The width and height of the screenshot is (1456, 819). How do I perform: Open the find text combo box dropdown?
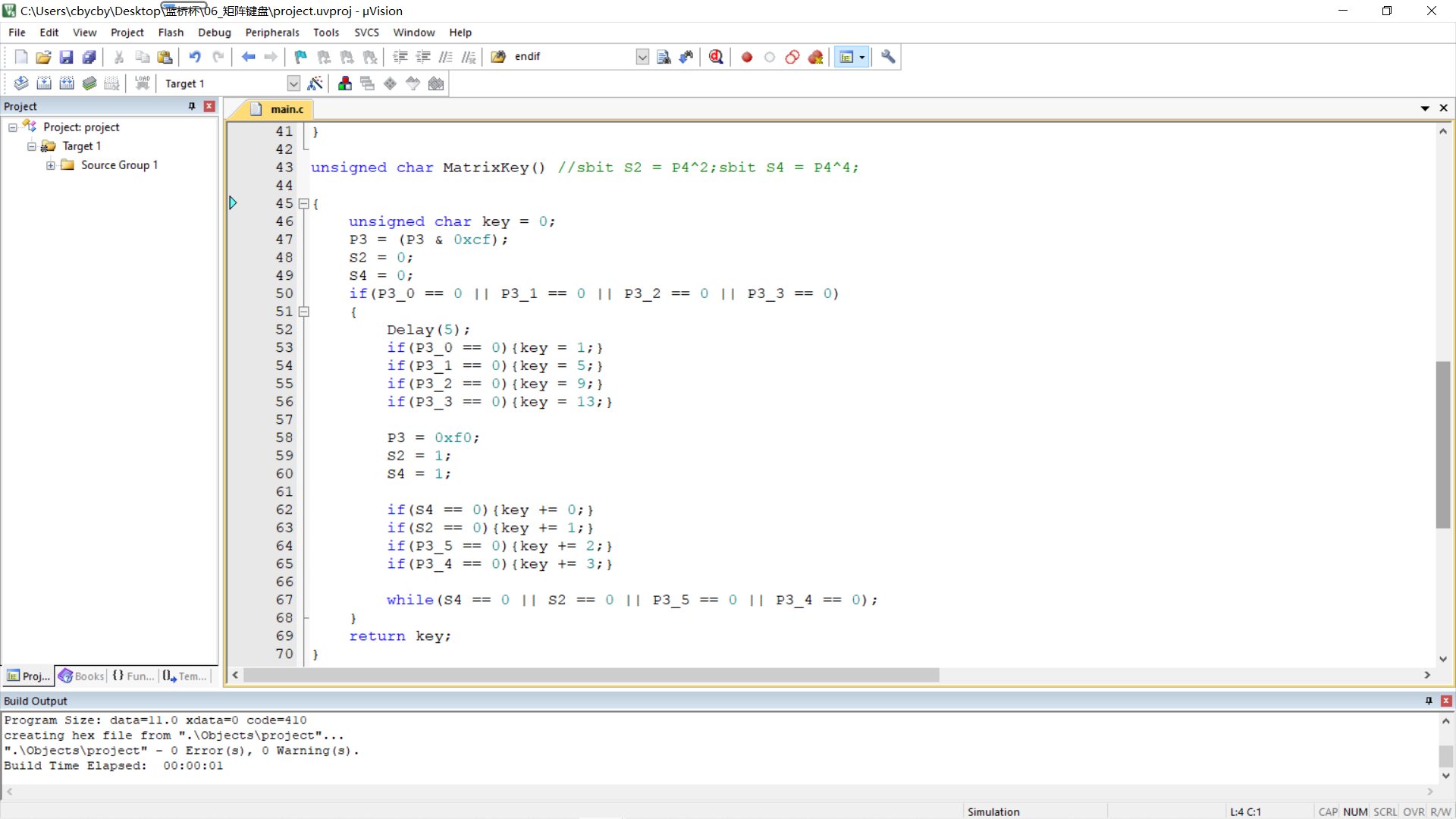642,57
